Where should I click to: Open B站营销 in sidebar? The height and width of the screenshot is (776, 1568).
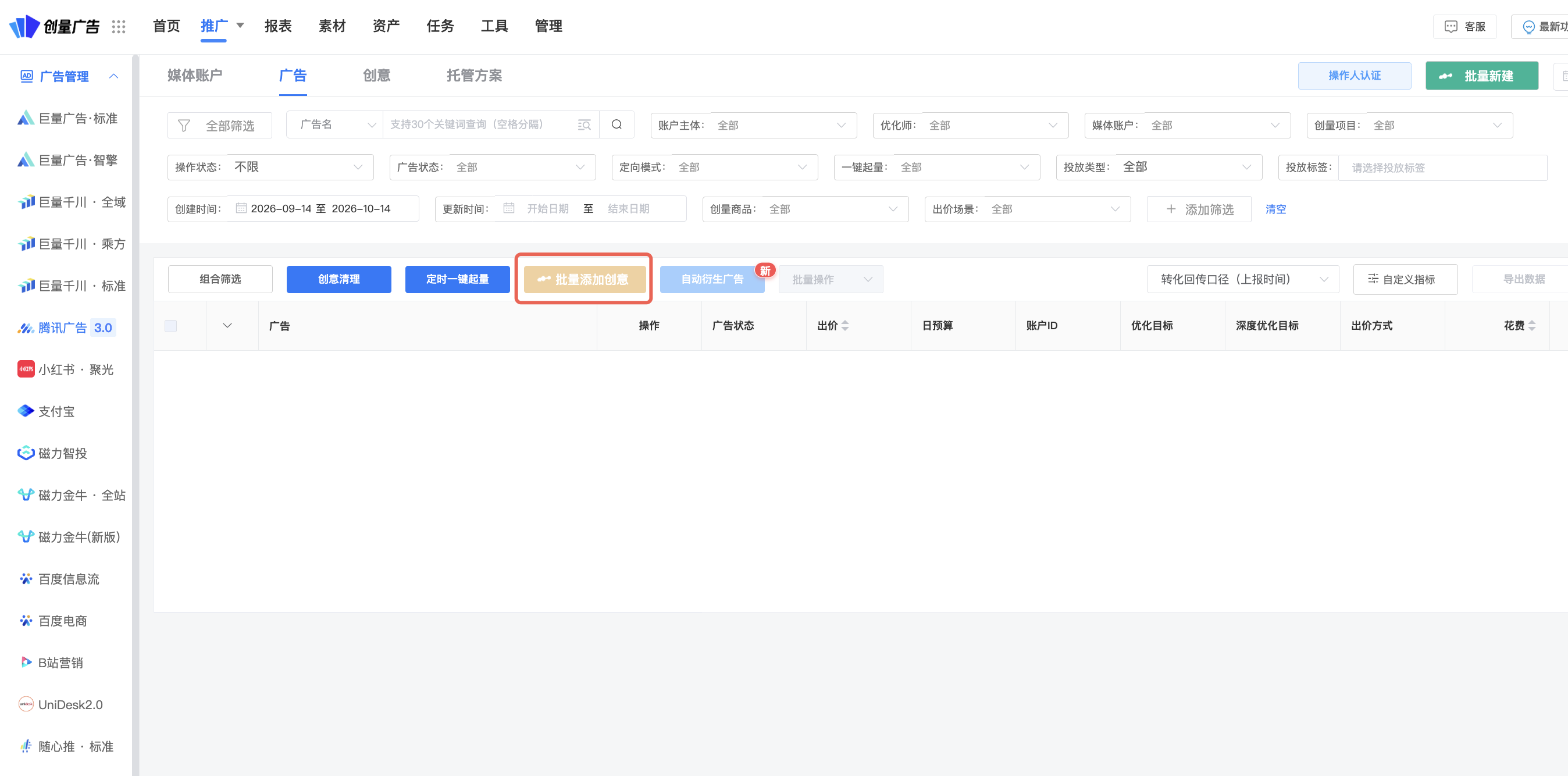pos(51,663)
